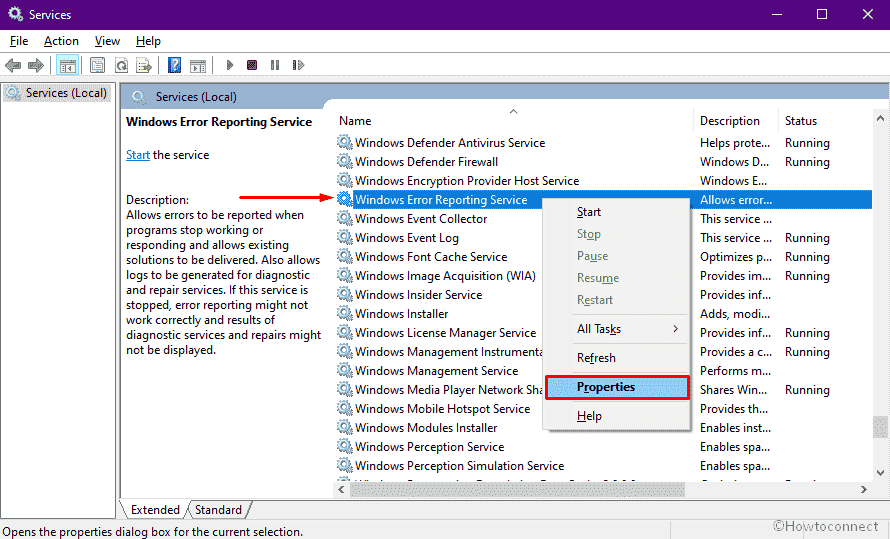Screen dimensions: 890x539
Task: Click the Stop Service square icon
Action: (x=252, y=65)
